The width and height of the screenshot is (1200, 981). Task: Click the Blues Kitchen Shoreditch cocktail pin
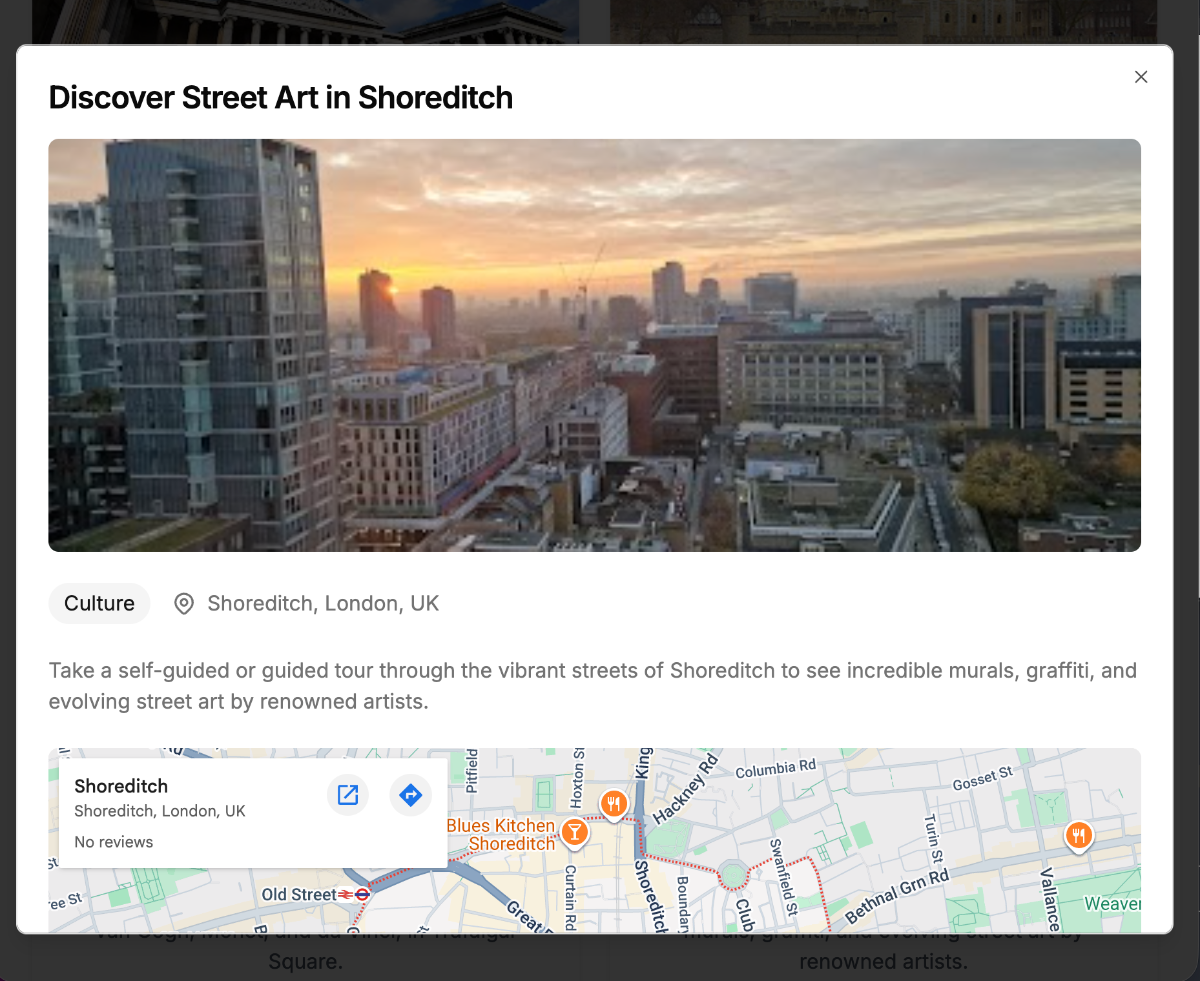(x=573, y=831)
